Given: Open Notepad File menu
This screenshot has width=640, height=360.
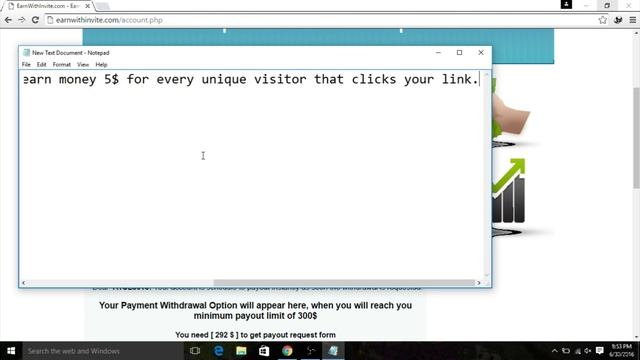Looking at the screenshot, I should [x=26, y=64].
